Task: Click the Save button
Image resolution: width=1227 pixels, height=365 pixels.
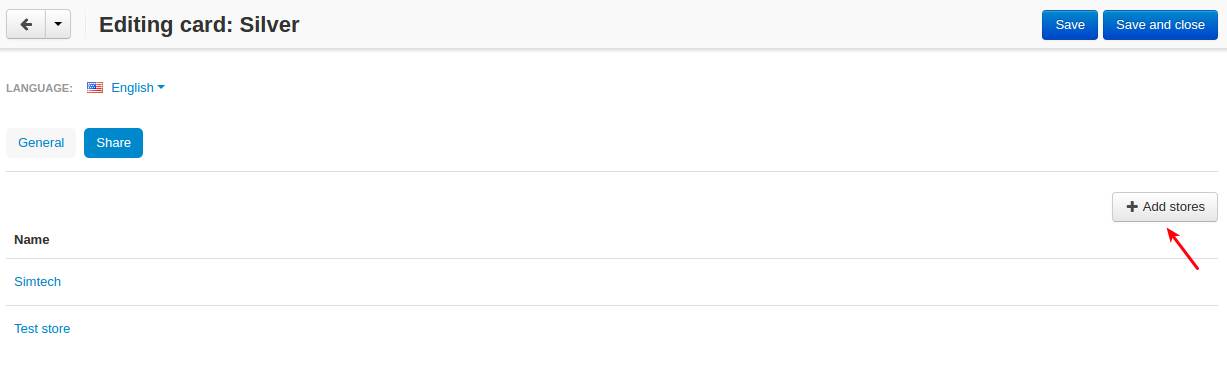Action: (1070, 25)
